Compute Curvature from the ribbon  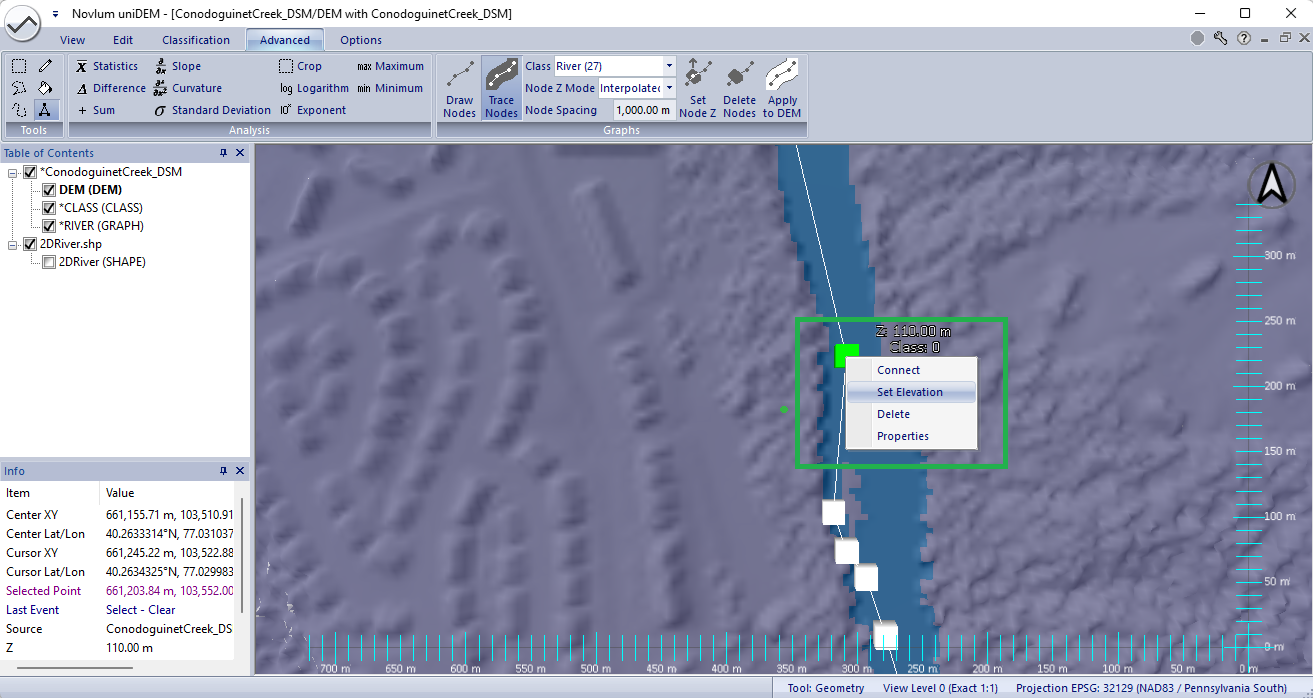(x=188, y=88)
